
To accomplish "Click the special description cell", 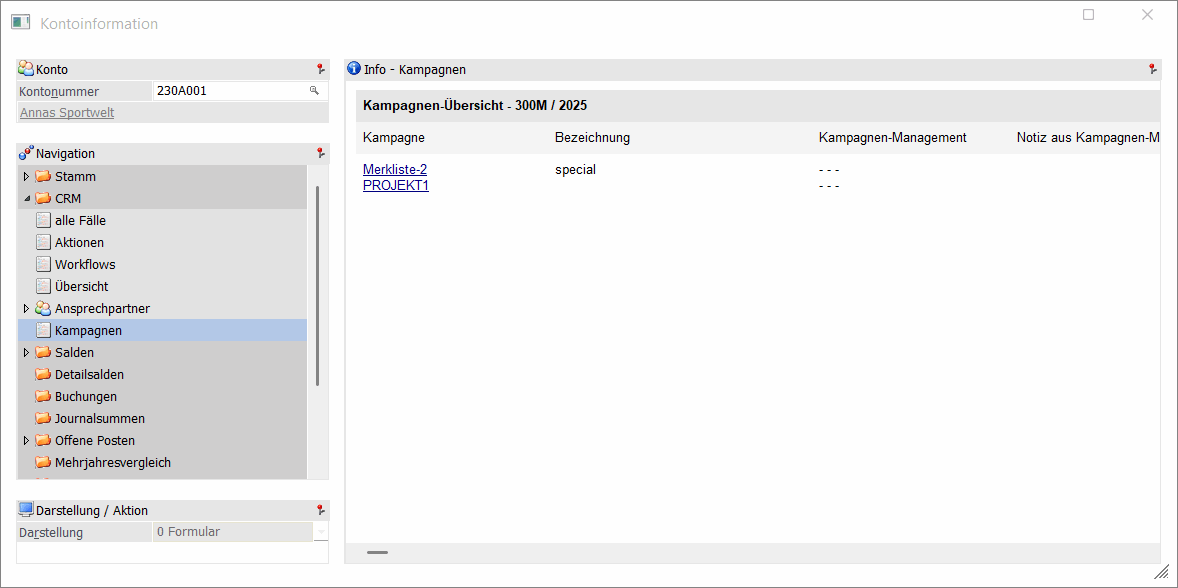I will (575, 170).
